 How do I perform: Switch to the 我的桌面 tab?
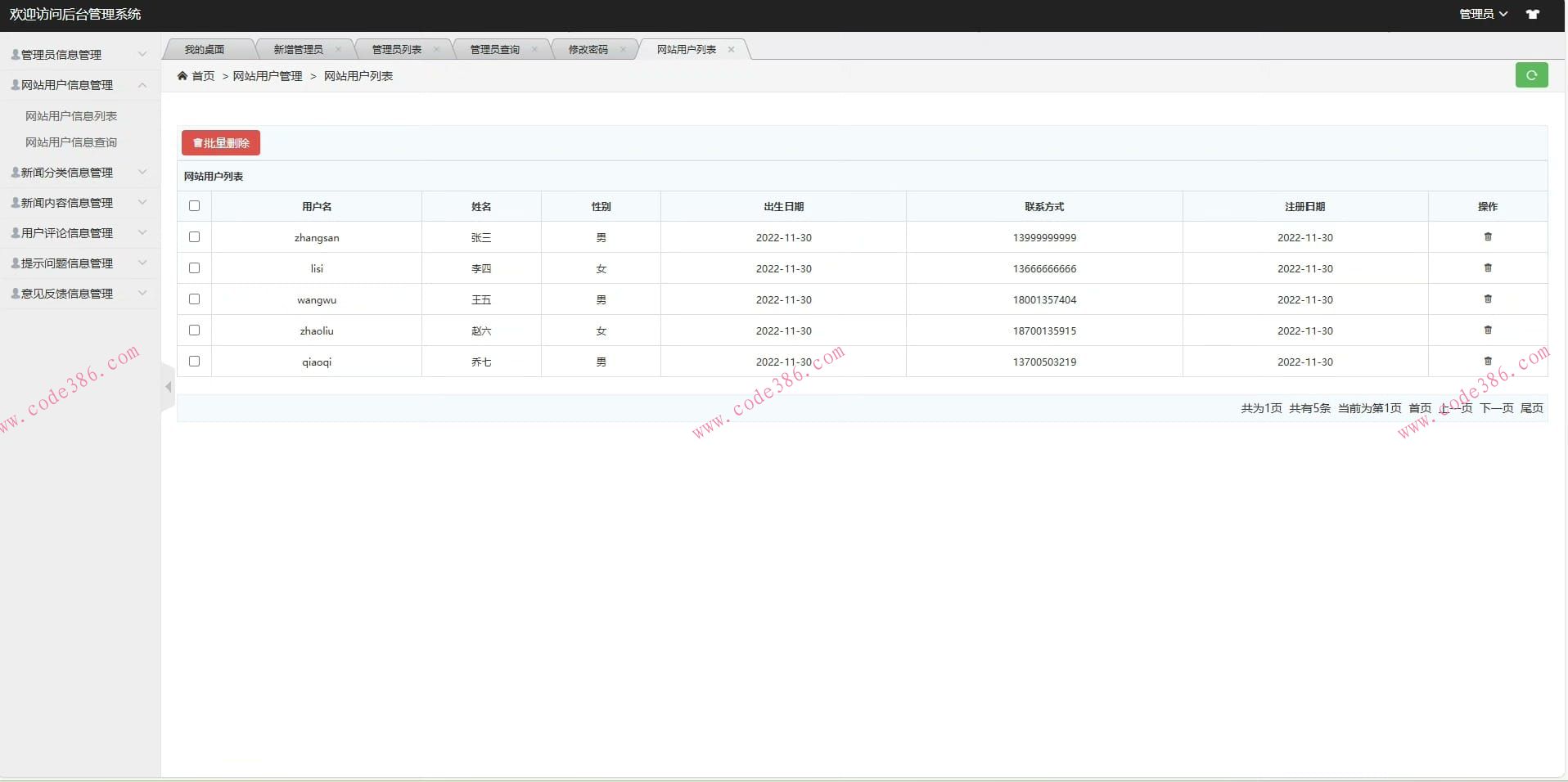coord(205,50)
